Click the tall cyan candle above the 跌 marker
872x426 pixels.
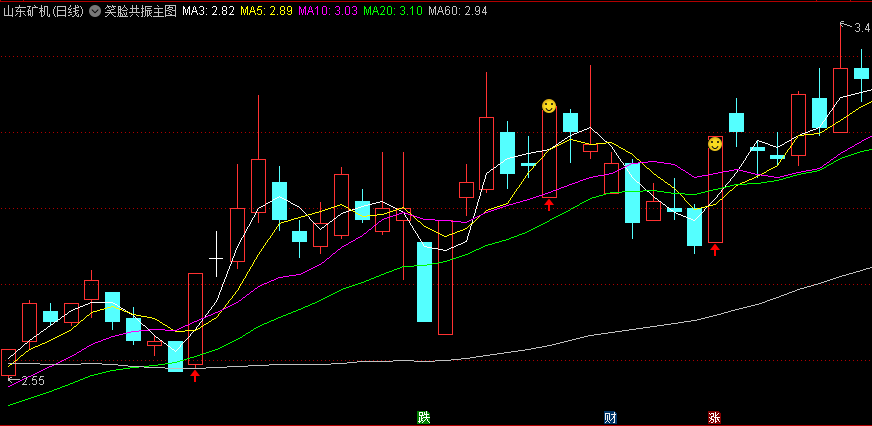point(424,282)
